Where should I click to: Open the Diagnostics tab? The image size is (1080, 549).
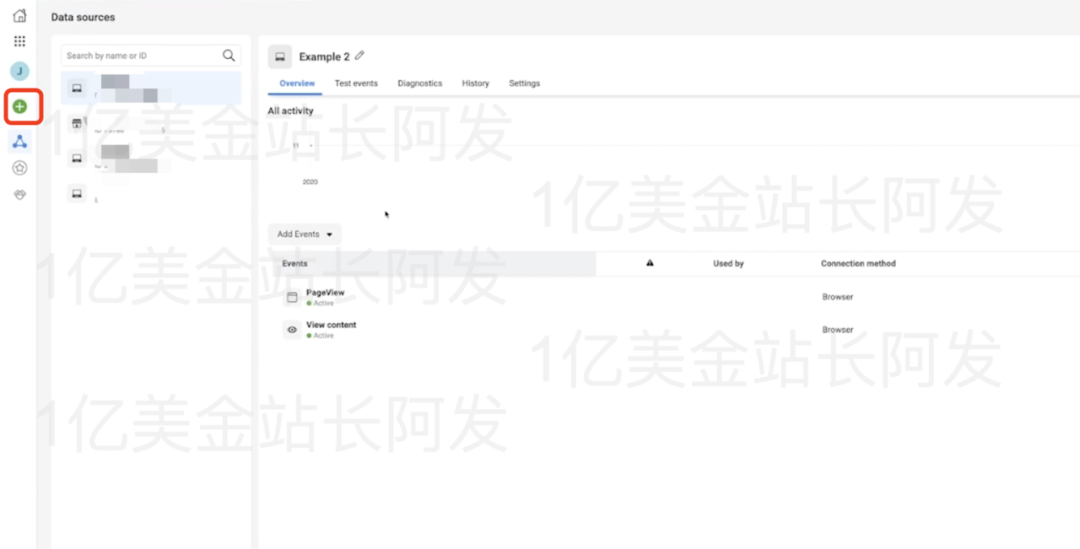tap(419, 83)
